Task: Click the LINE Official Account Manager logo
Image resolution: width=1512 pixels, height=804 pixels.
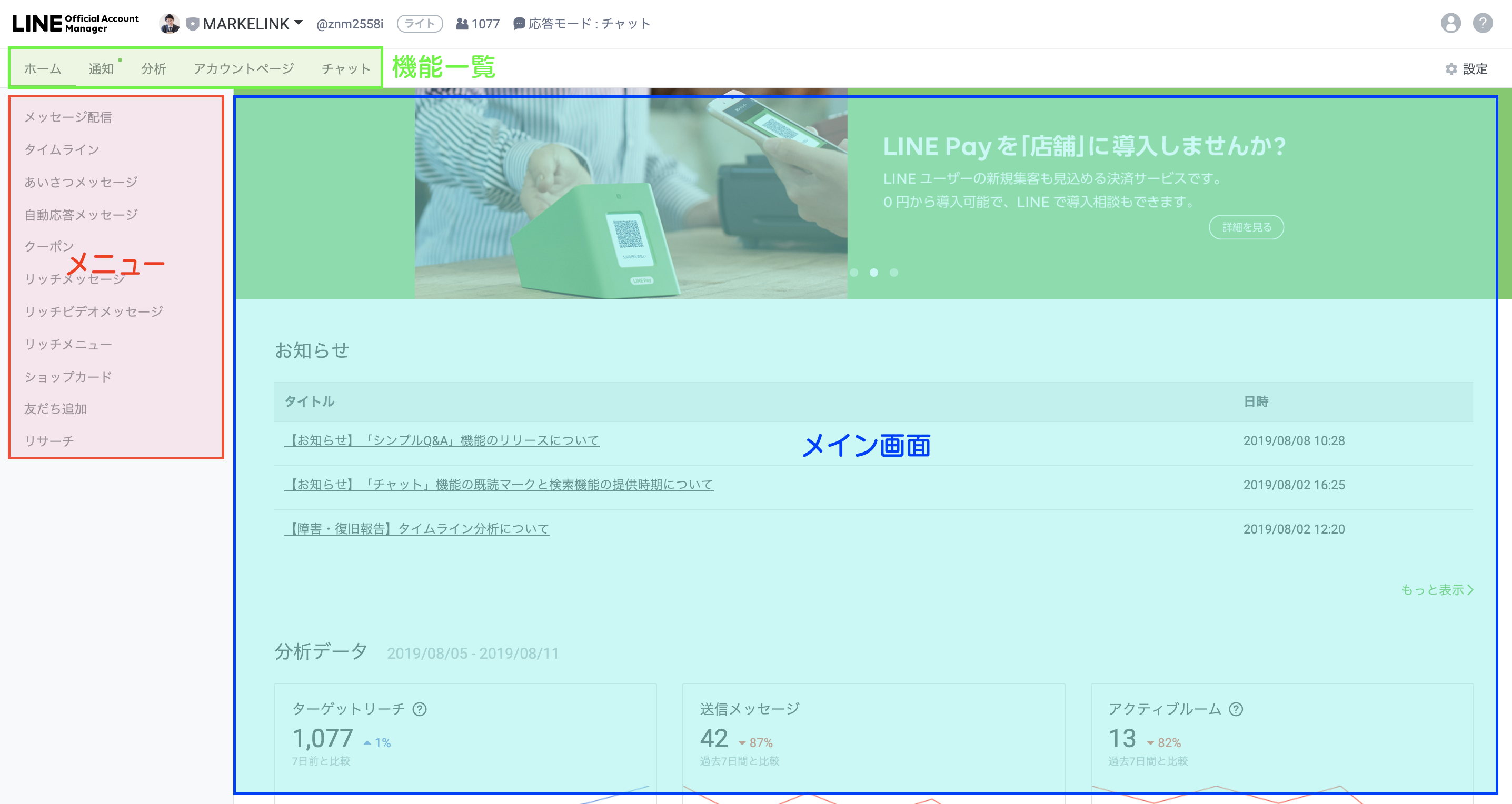Action: 75,24
